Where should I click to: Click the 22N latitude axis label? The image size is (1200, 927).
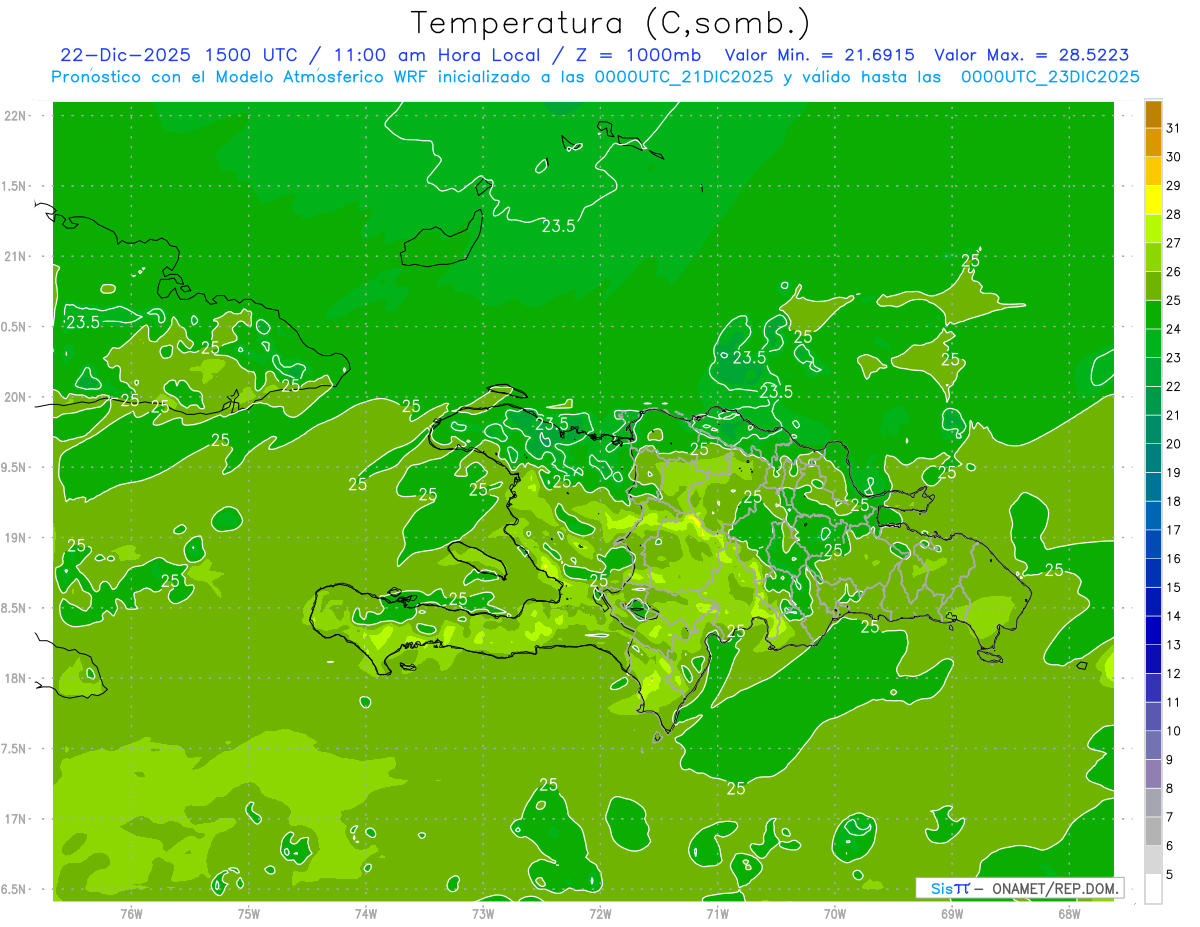pos(15,116)
